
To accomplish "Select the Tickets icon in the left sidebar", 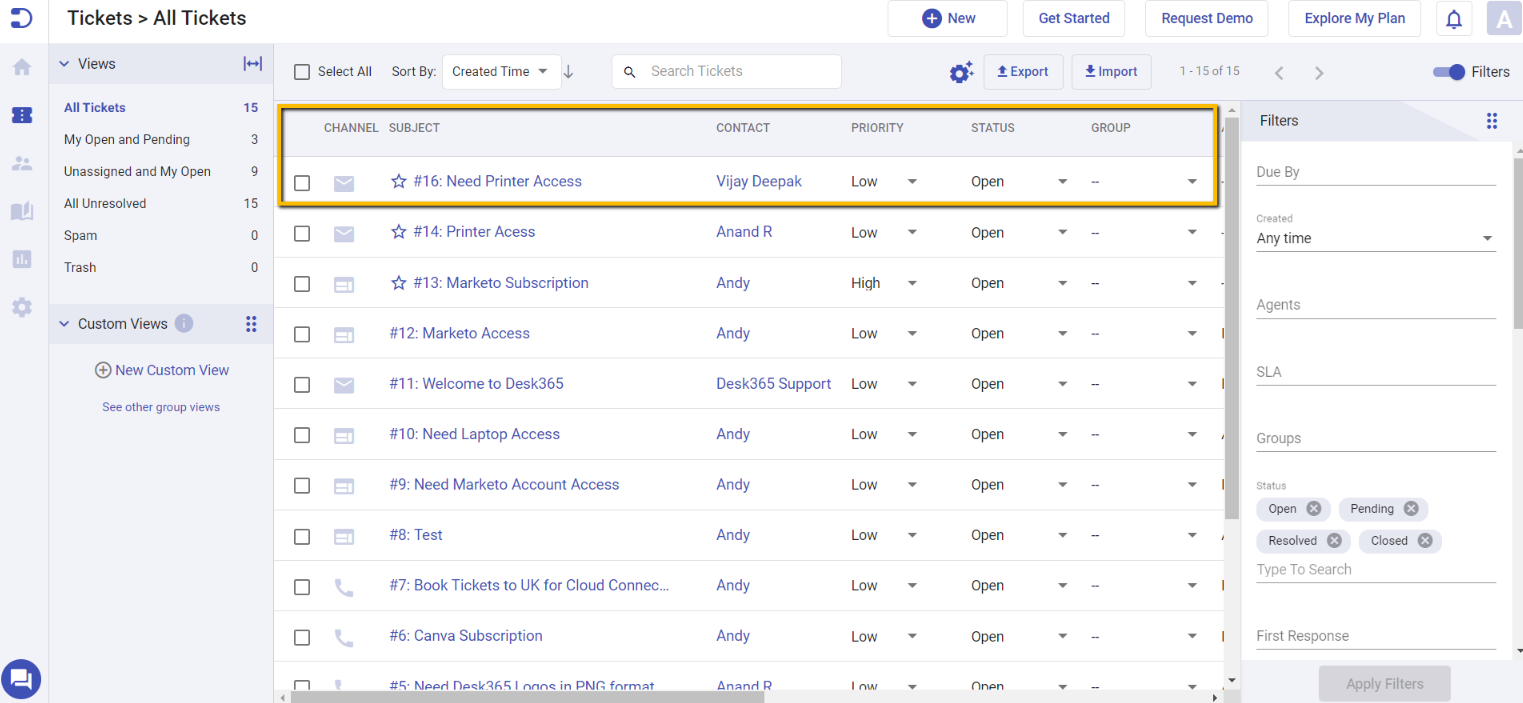I will pos(21,115).
